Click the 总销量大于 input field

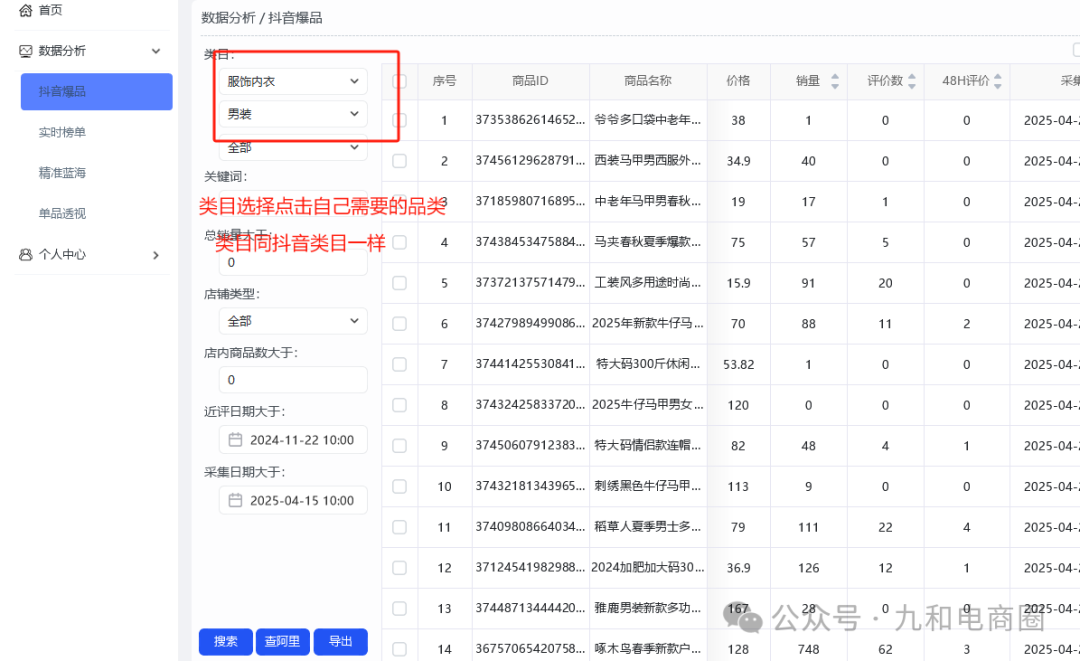(293, 262)
